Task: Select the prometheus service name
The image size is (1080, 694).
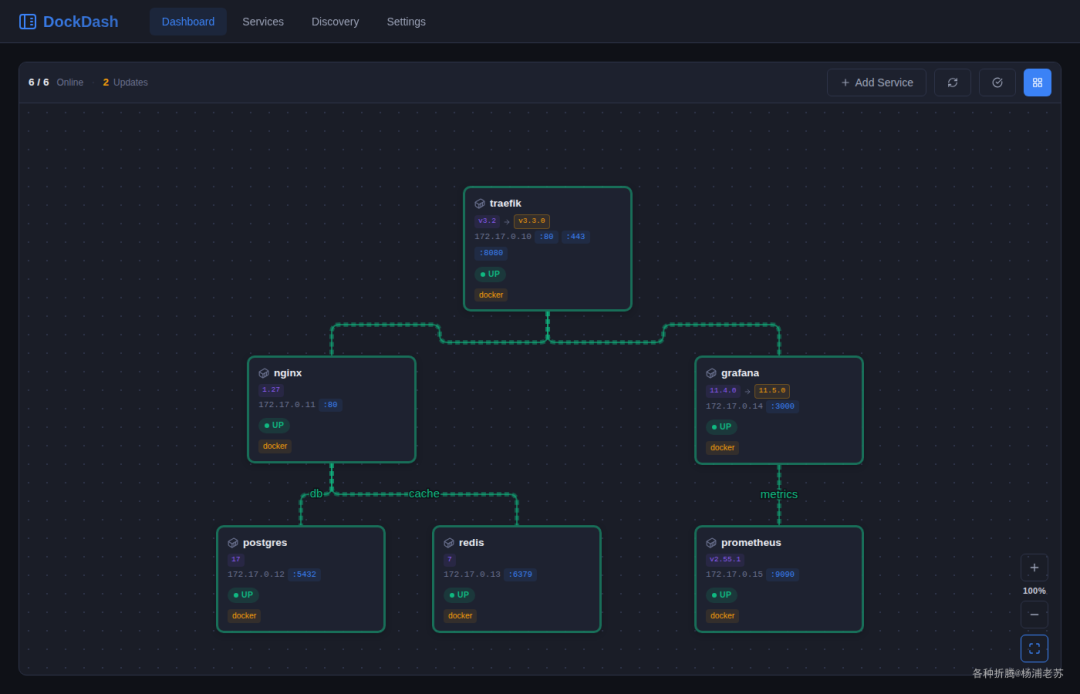Action: pos(751,543)
